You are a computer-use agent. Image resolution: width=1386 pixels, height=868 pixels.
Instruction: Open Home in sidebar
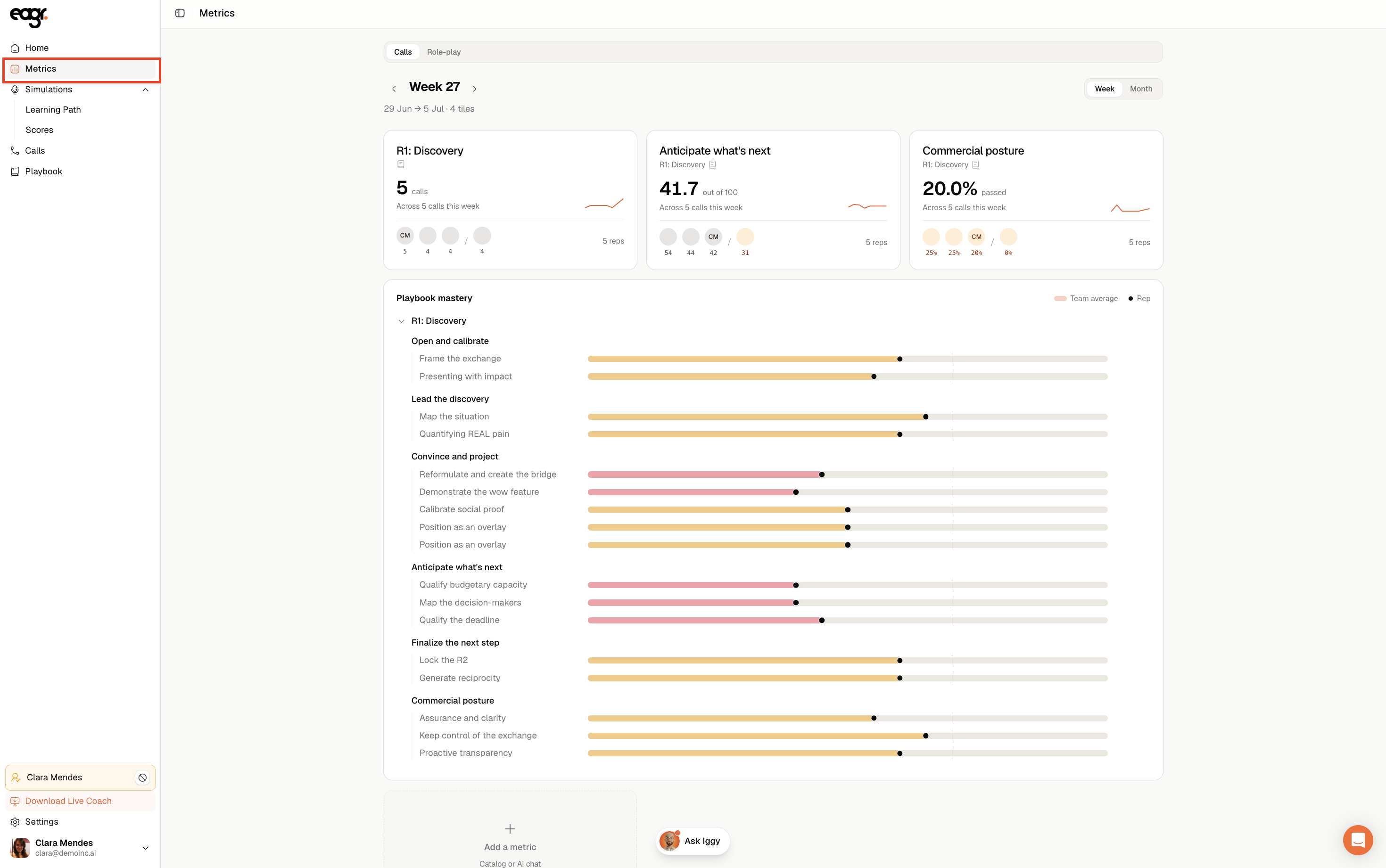81,48
